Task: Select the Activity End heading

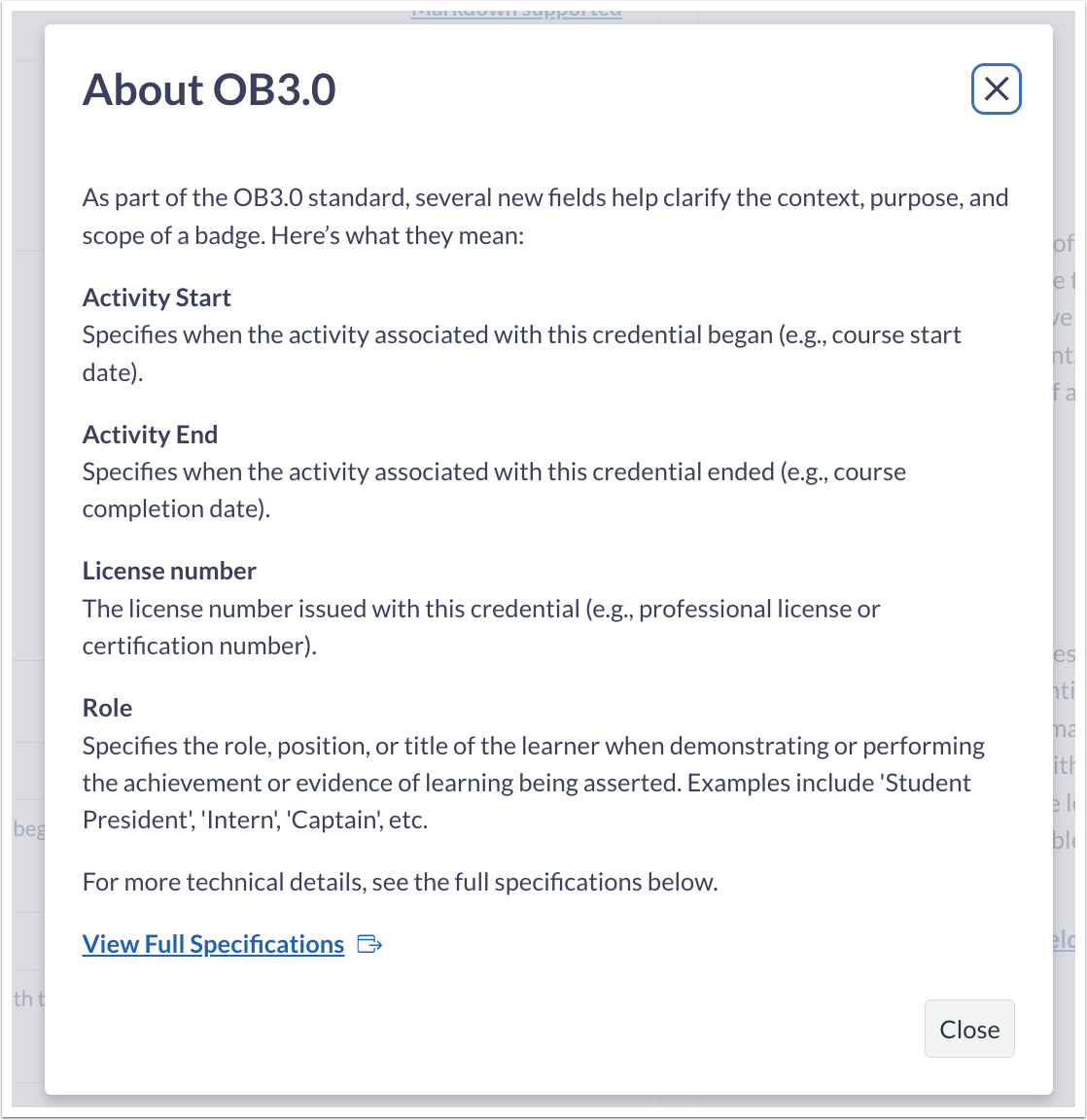Action: [150, 435]
